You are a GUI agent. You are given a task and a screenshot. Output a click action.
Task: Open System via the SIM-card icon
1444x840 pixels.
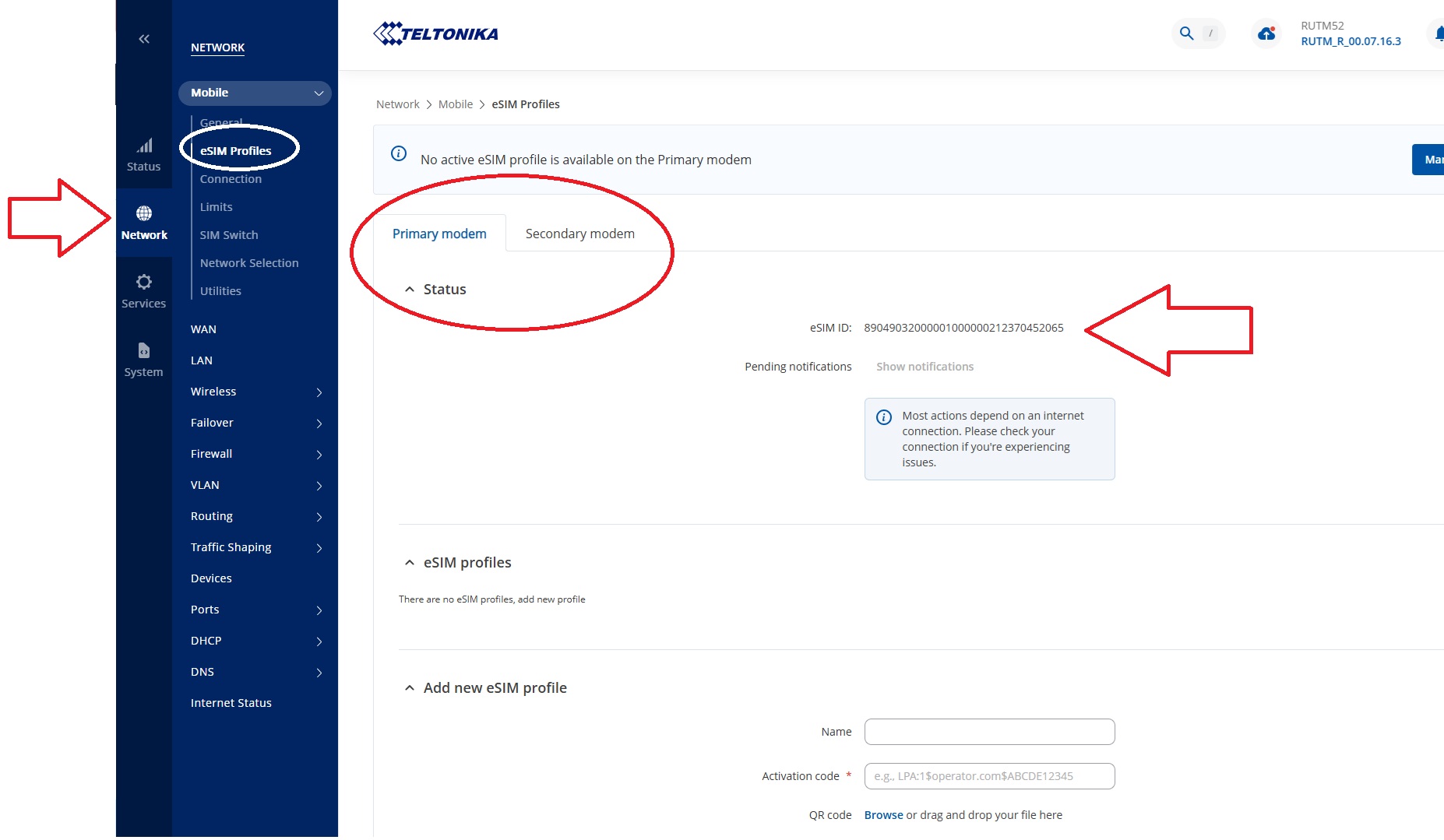coord(143,350)
